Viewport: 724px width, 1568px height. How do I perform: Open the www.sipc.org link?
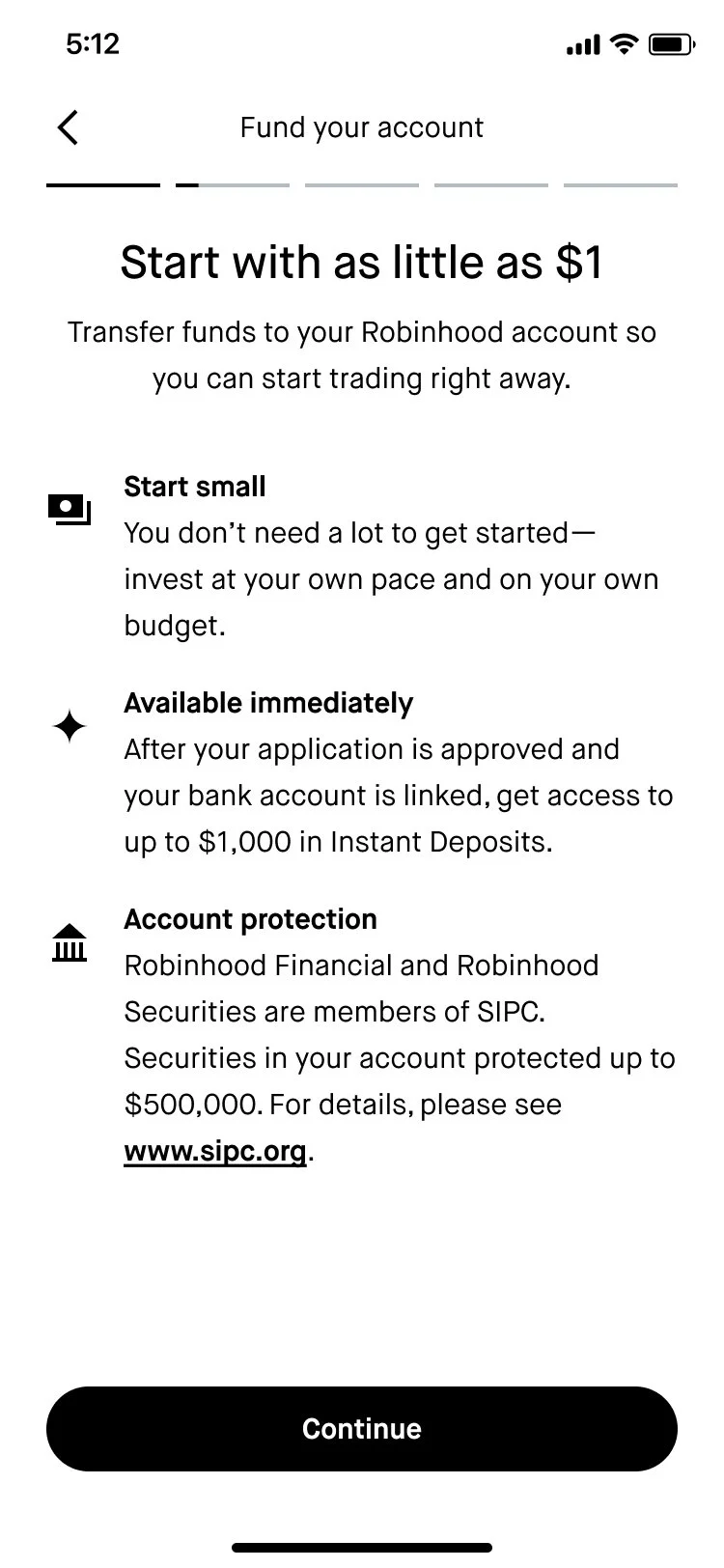[x=215, y=1151]
